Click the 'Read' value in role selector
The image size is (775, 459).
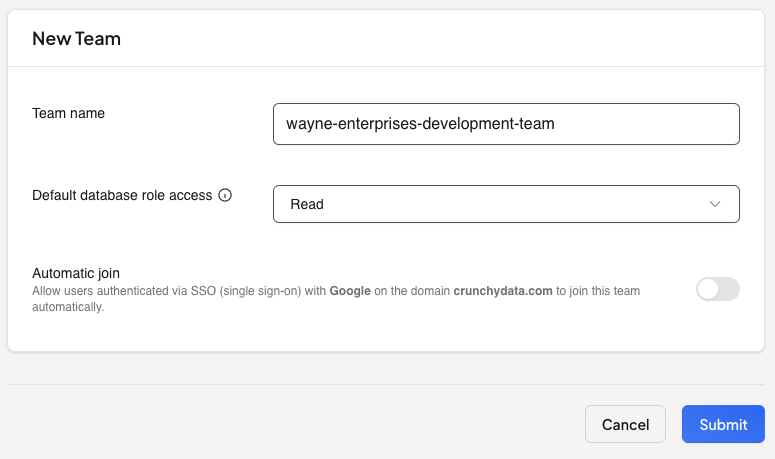(x=307, y=204)
